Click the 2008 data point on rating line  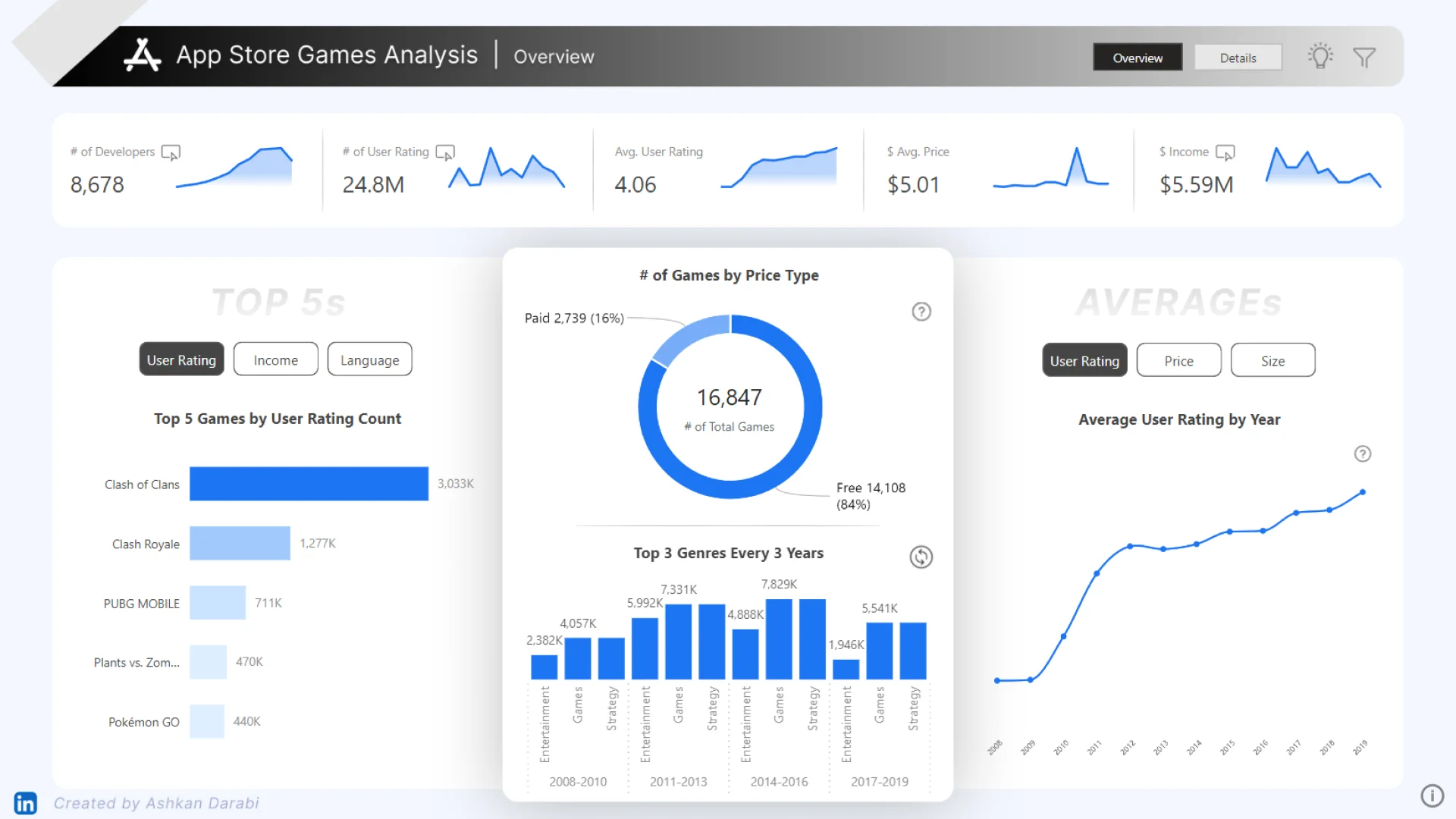997,680
